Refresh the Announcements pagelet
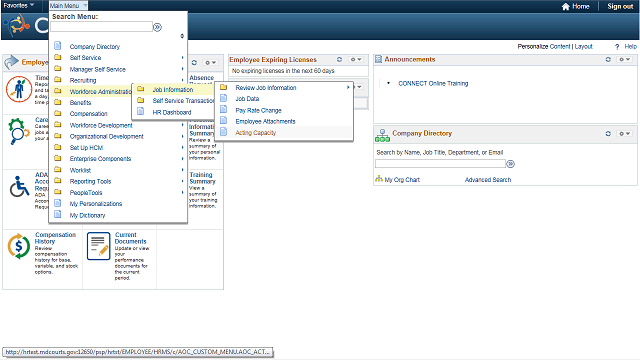The width and height of the screenshot is (640, 360). coord(608,60)
